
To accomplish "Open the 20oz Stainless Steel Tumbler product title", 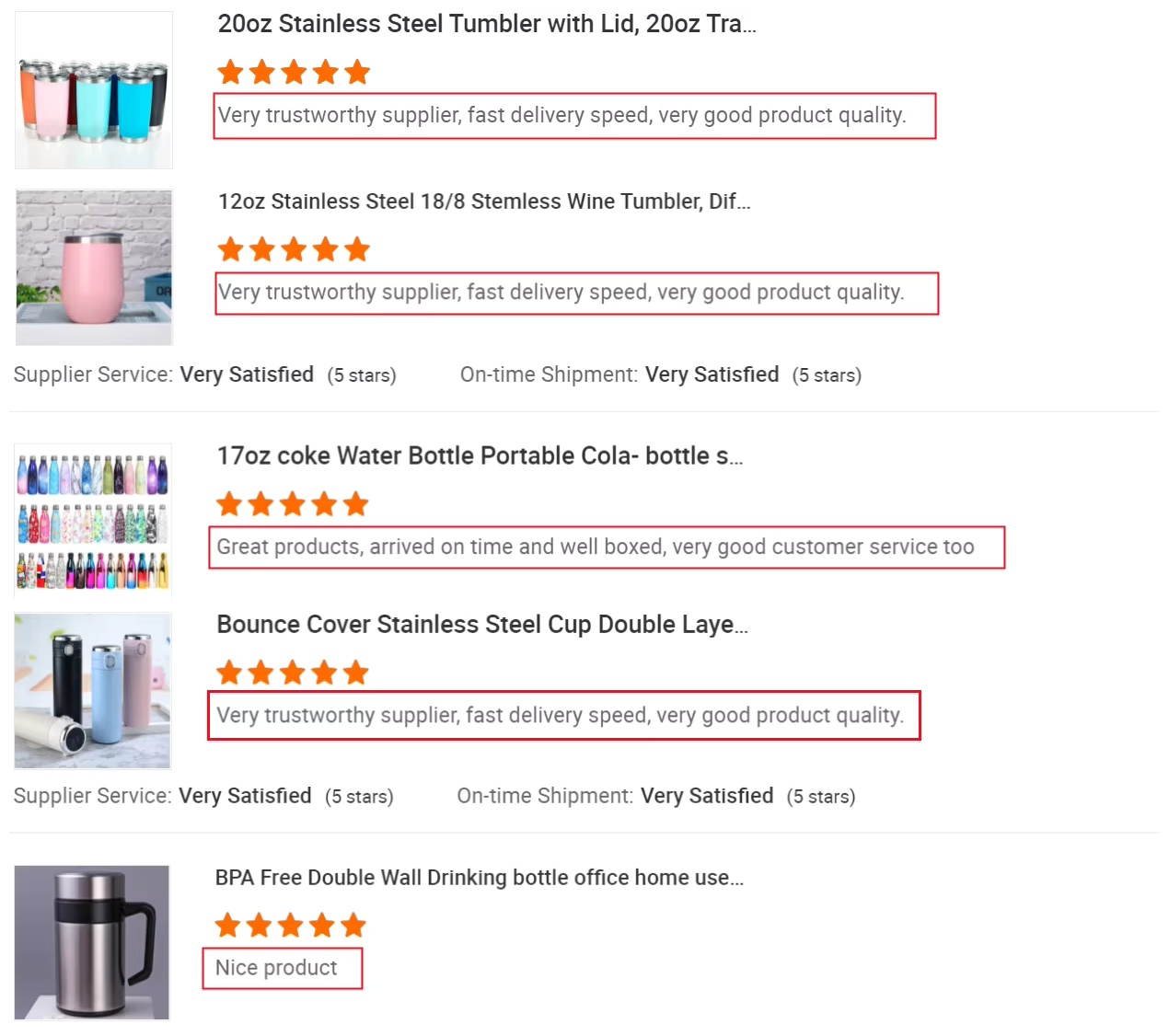I will pos(487,24).
